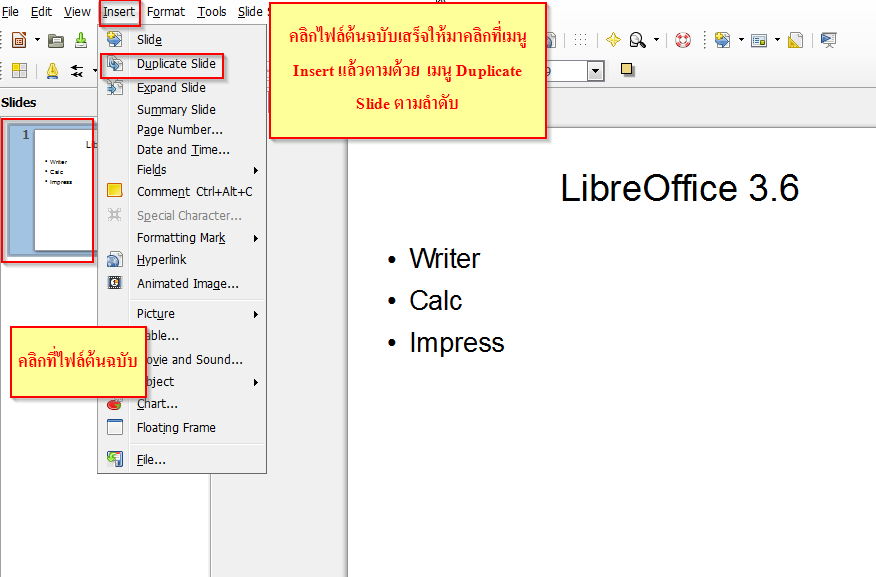
Task: Choose Page Number... menu entry
Action: (182, 130)
